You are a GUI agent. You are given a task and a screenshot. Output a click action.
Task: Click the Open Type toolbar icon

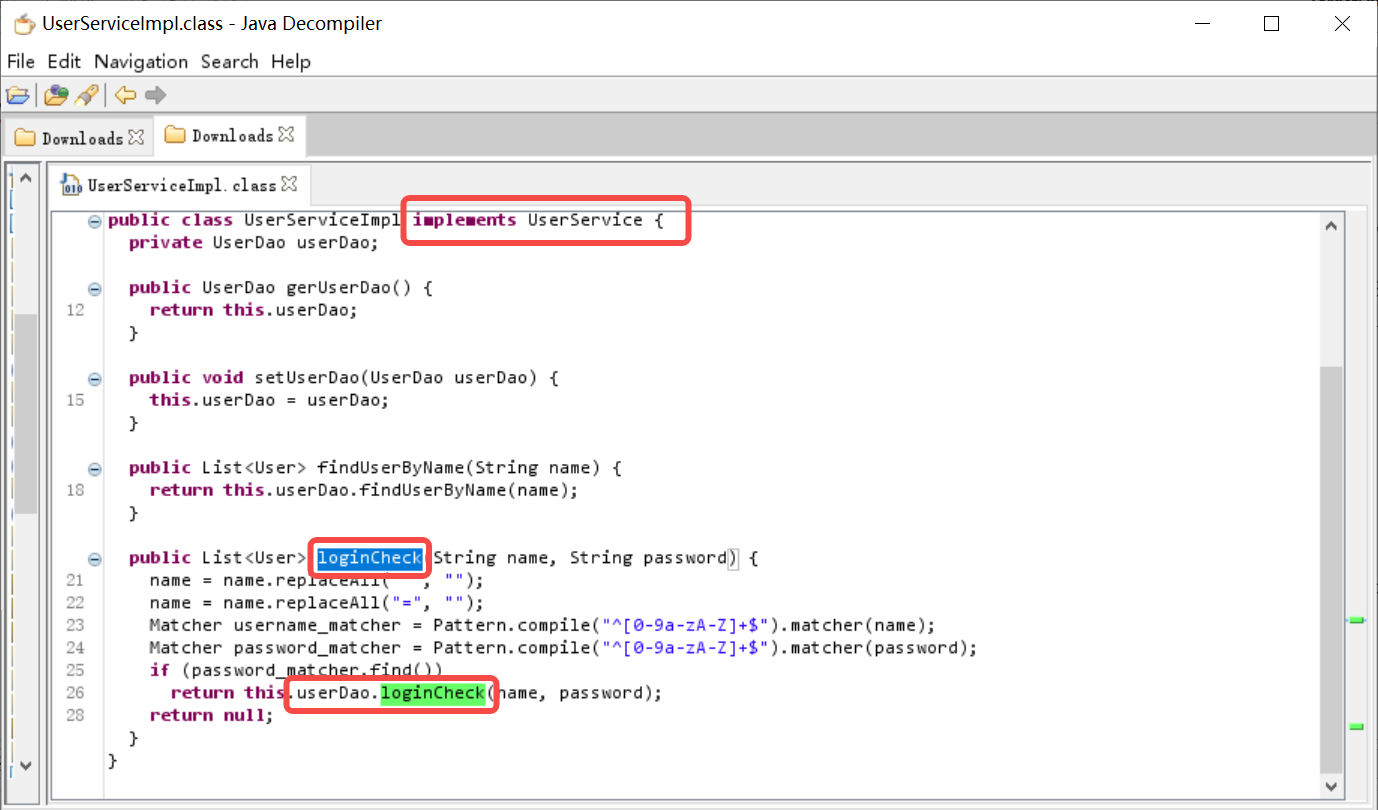tap(56, 95)
